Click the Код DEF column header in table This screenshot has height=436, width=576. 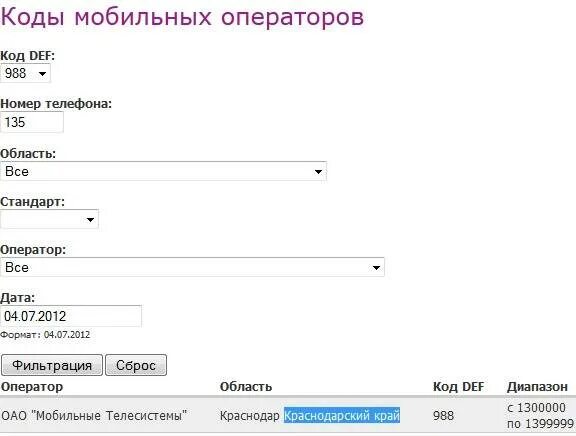click(x=458, y=387)
